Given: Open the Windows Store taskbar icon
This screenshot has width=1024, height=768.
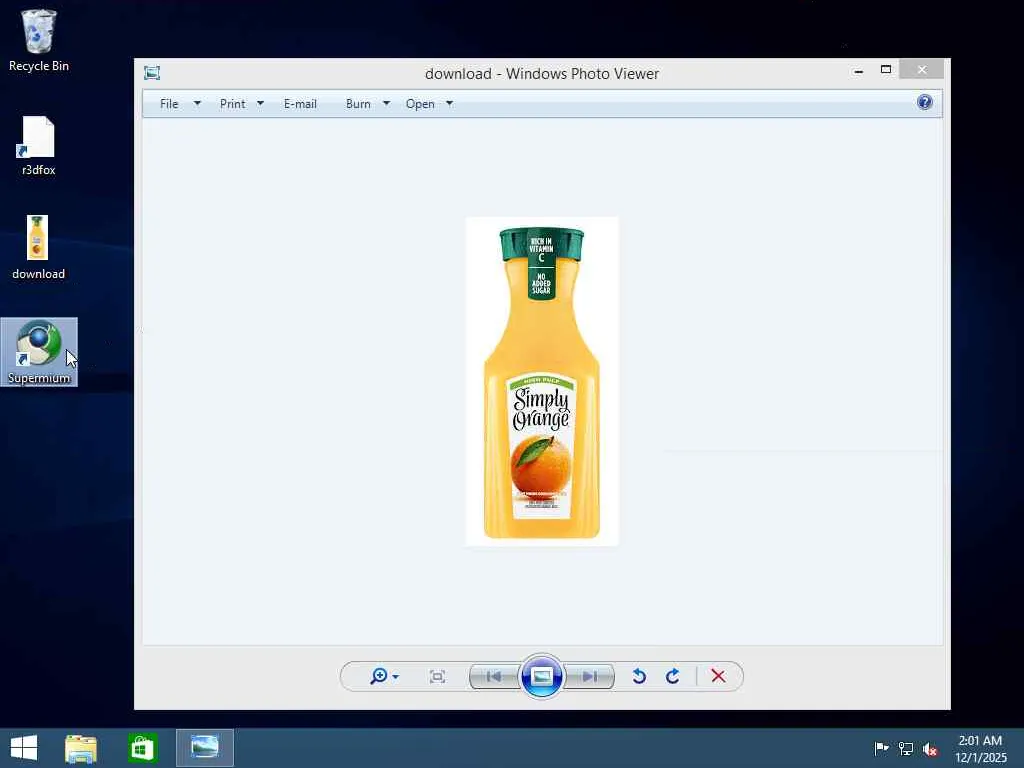Looking at the screenshot, I should click(x=142, y=748).
